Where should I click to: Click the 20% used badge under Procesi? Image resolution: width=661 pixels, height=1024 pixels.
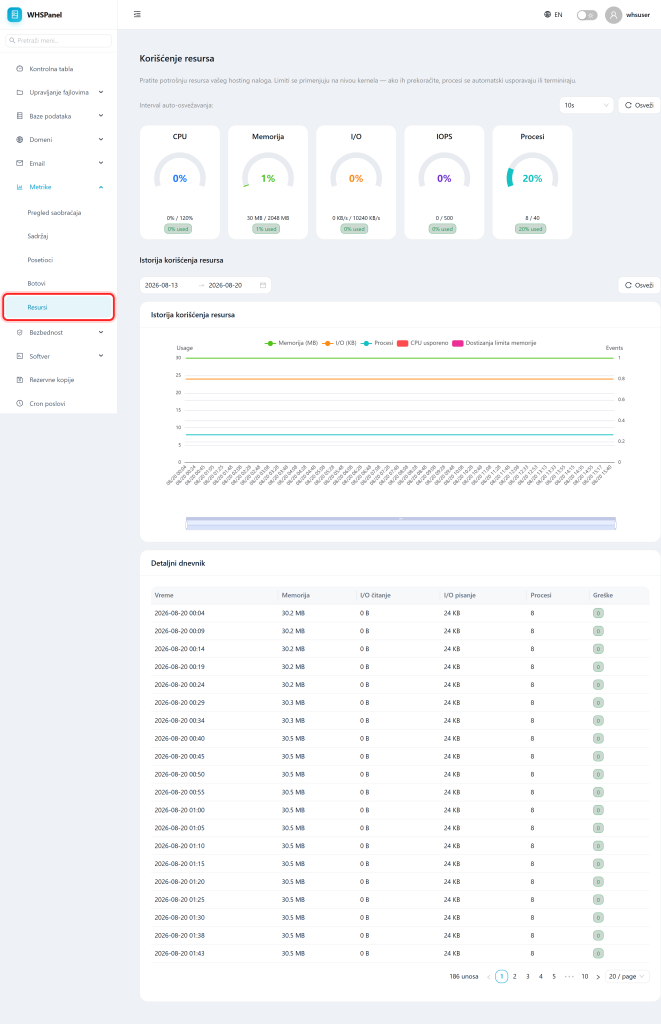pos(531,229)
